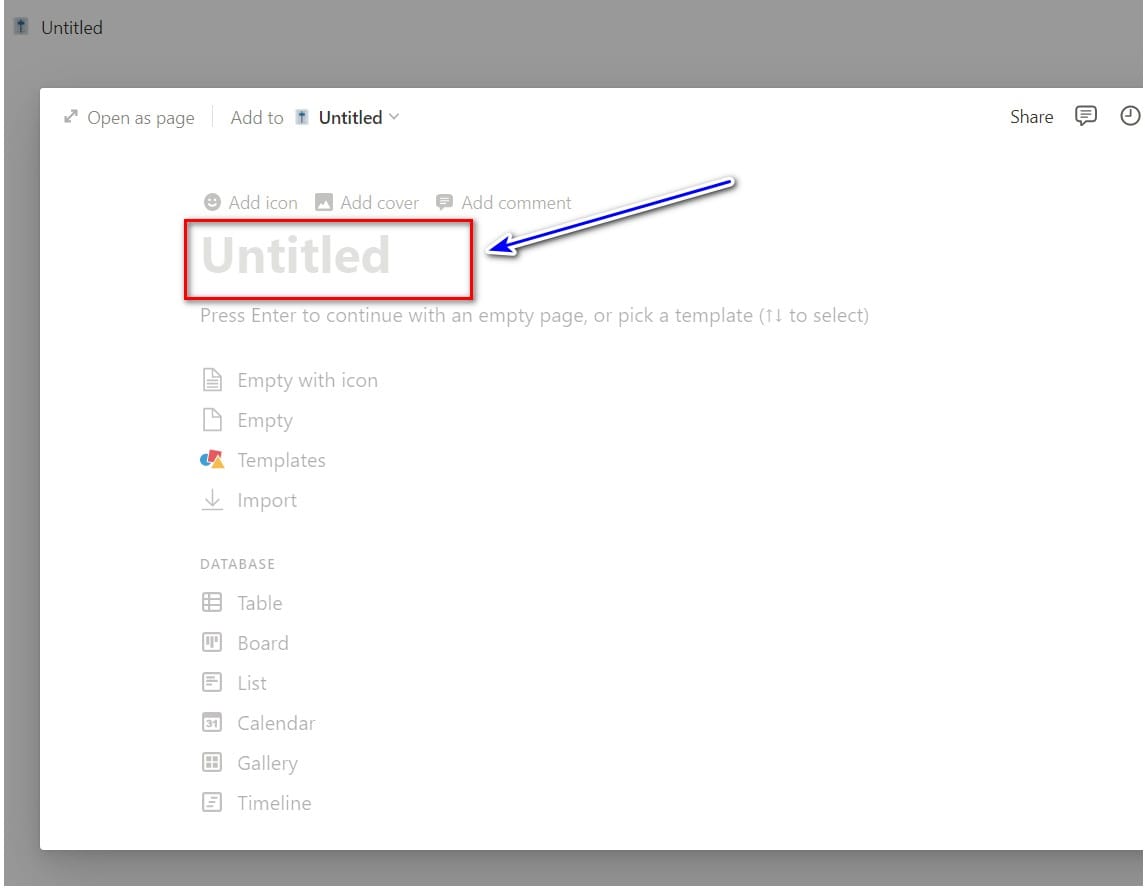Click the timeline icon beside Timeline
This screenshot has height=891, width=1145.
212,803
